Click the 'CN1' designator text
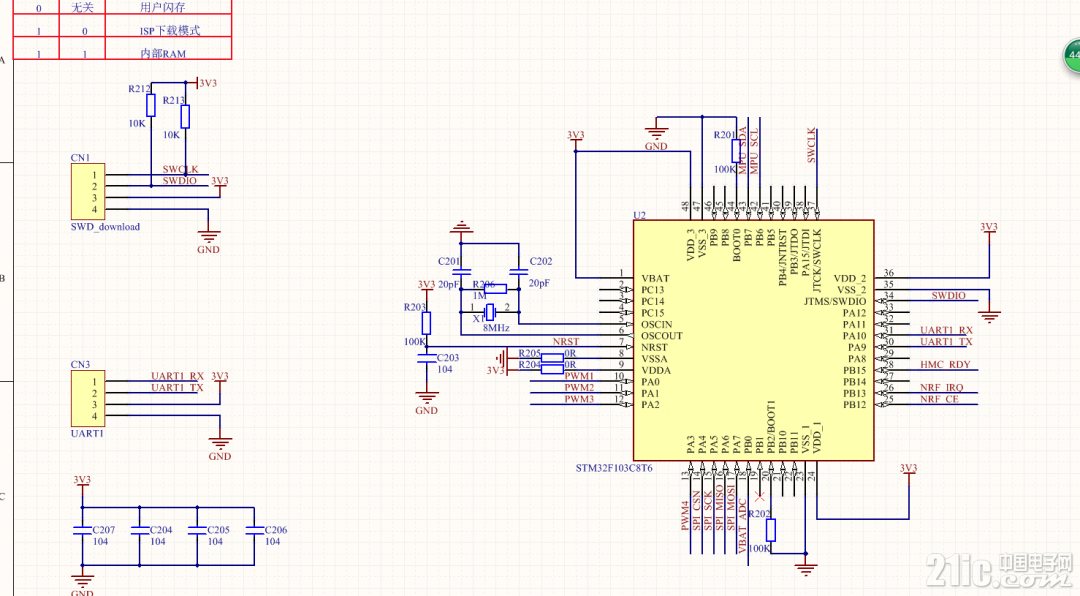The image size is (1080, 596). click(80, 158)
